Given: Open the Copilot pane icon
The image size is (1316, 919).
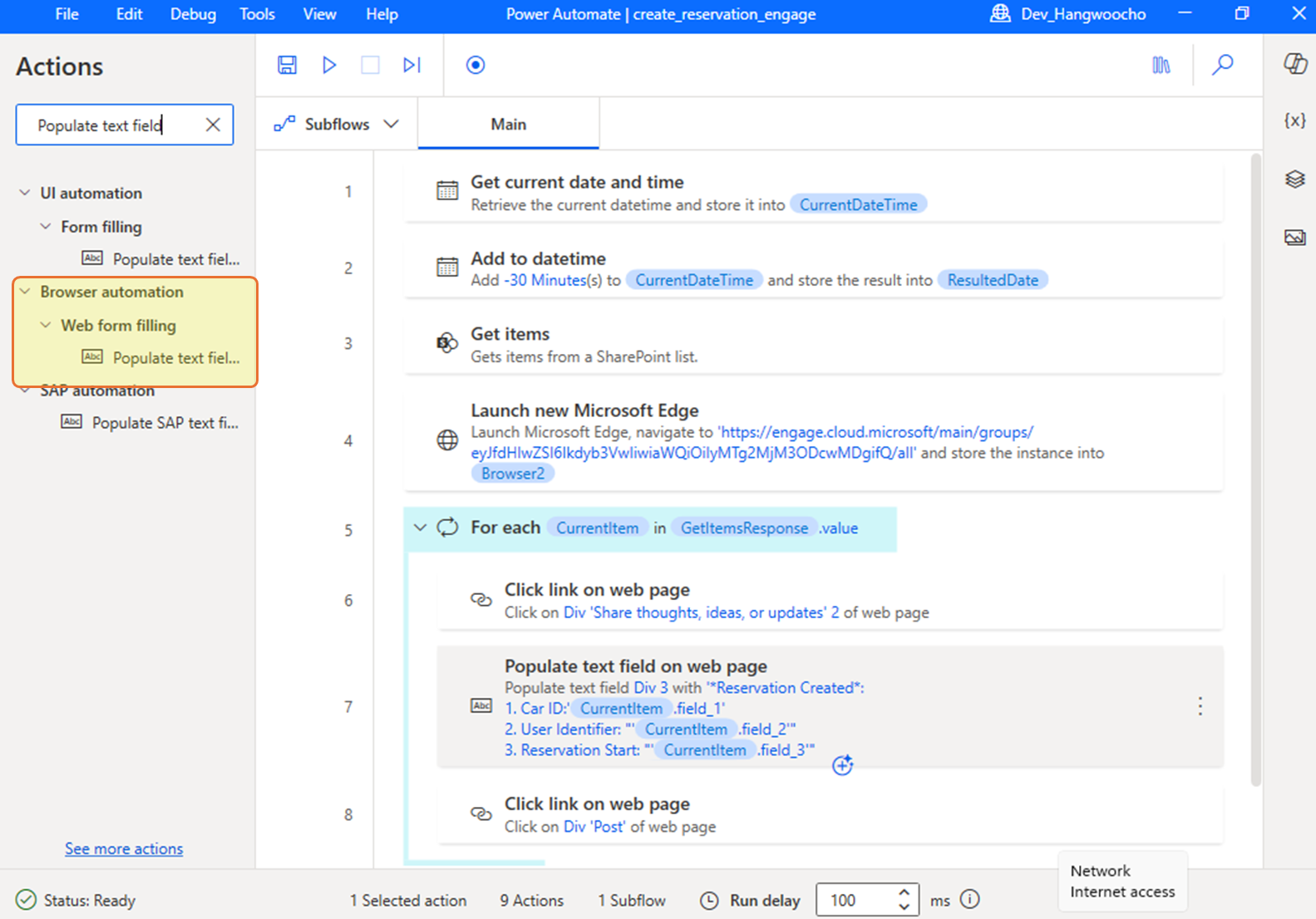Looking at the screenshot, I should pyautogui.click(x=1295, y=63).
